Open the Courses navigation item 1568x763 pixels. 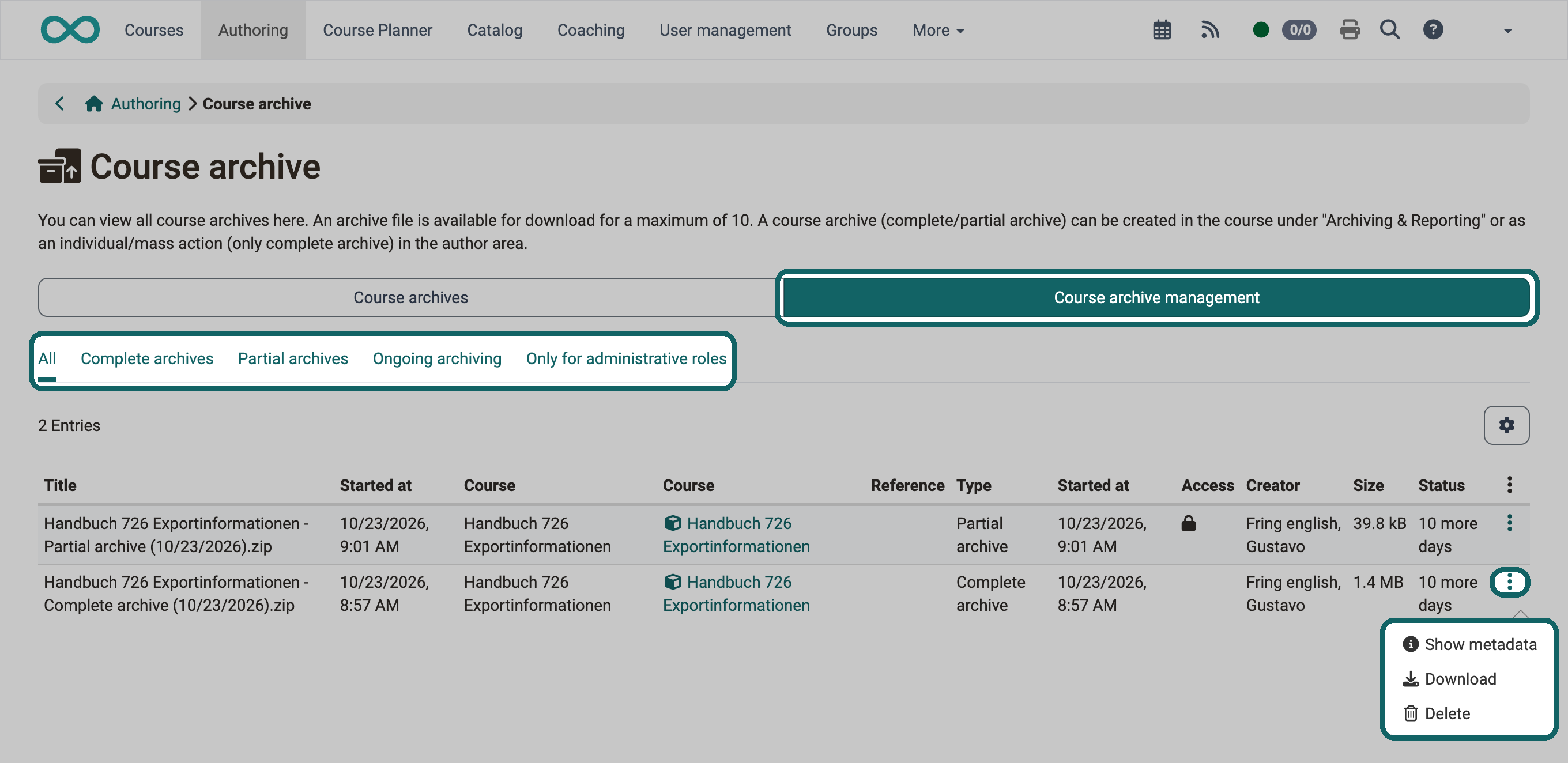click(x=153, y=30)
